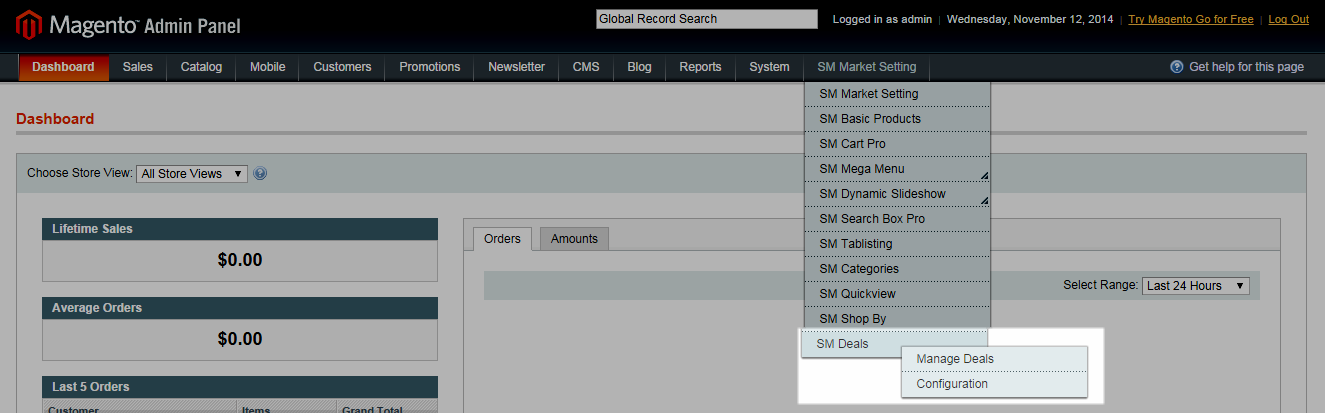Select SM Quickview menu entry
1325x413 pixels.
pos(897,294)
